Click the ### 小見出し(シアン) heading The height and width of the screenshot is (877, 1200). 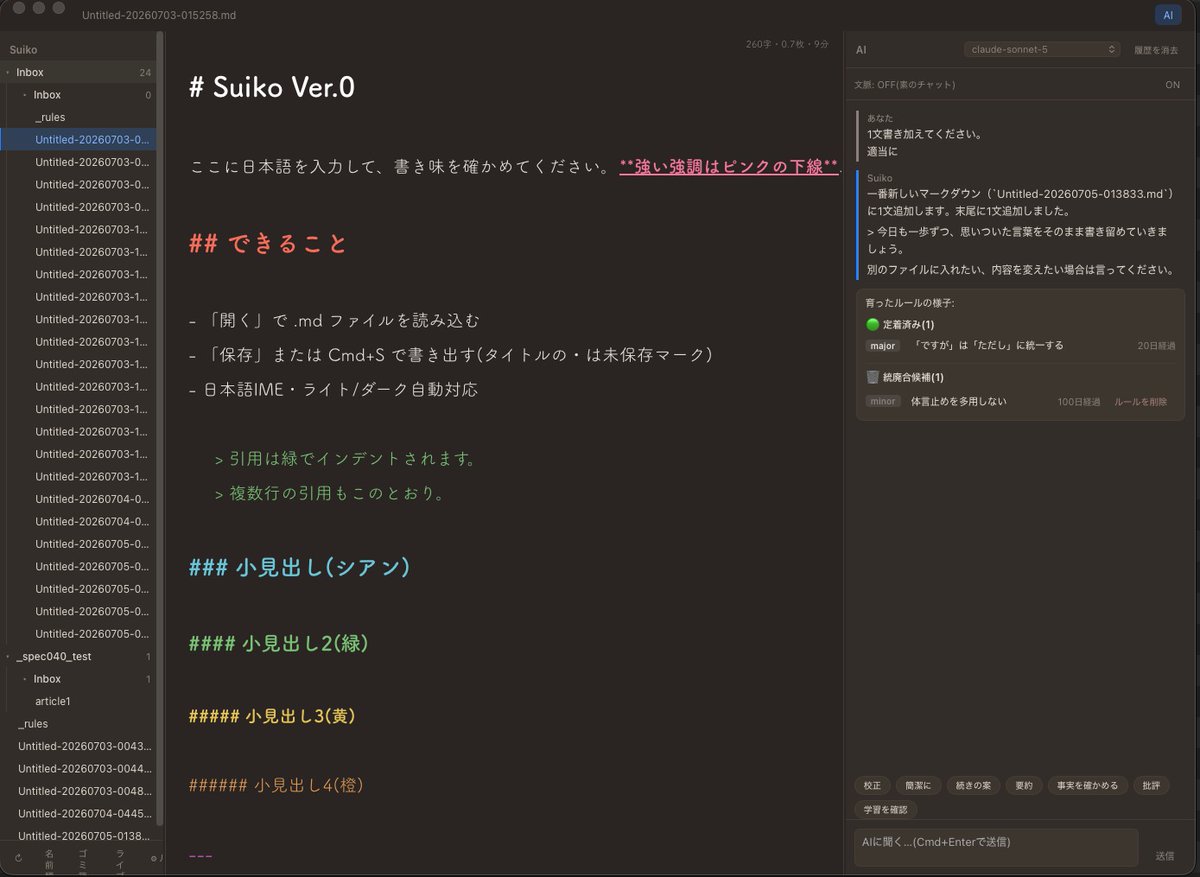(300, 567)
